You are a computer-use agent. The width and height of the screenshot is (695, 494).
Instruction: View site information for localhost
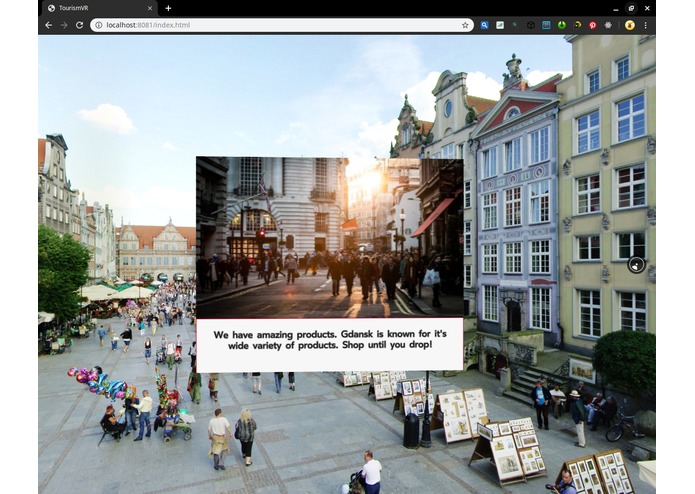(99, 25)
